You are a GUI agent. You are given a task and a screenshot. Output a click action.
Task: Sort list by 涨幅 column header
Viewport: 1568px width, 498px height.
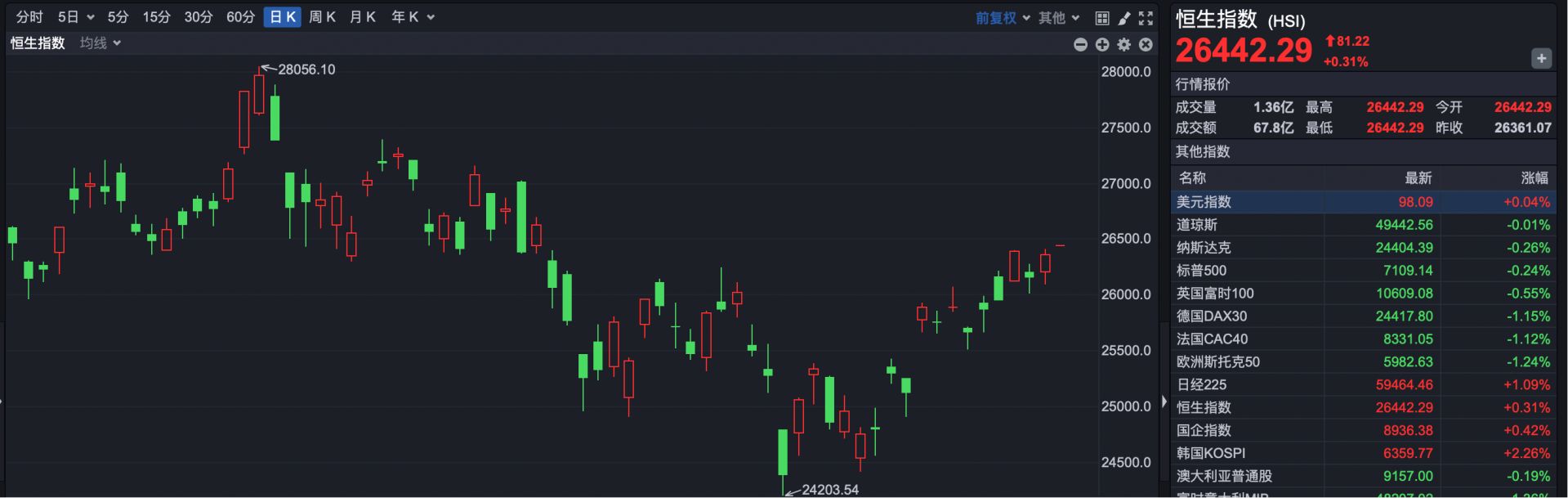(1534, 178)
